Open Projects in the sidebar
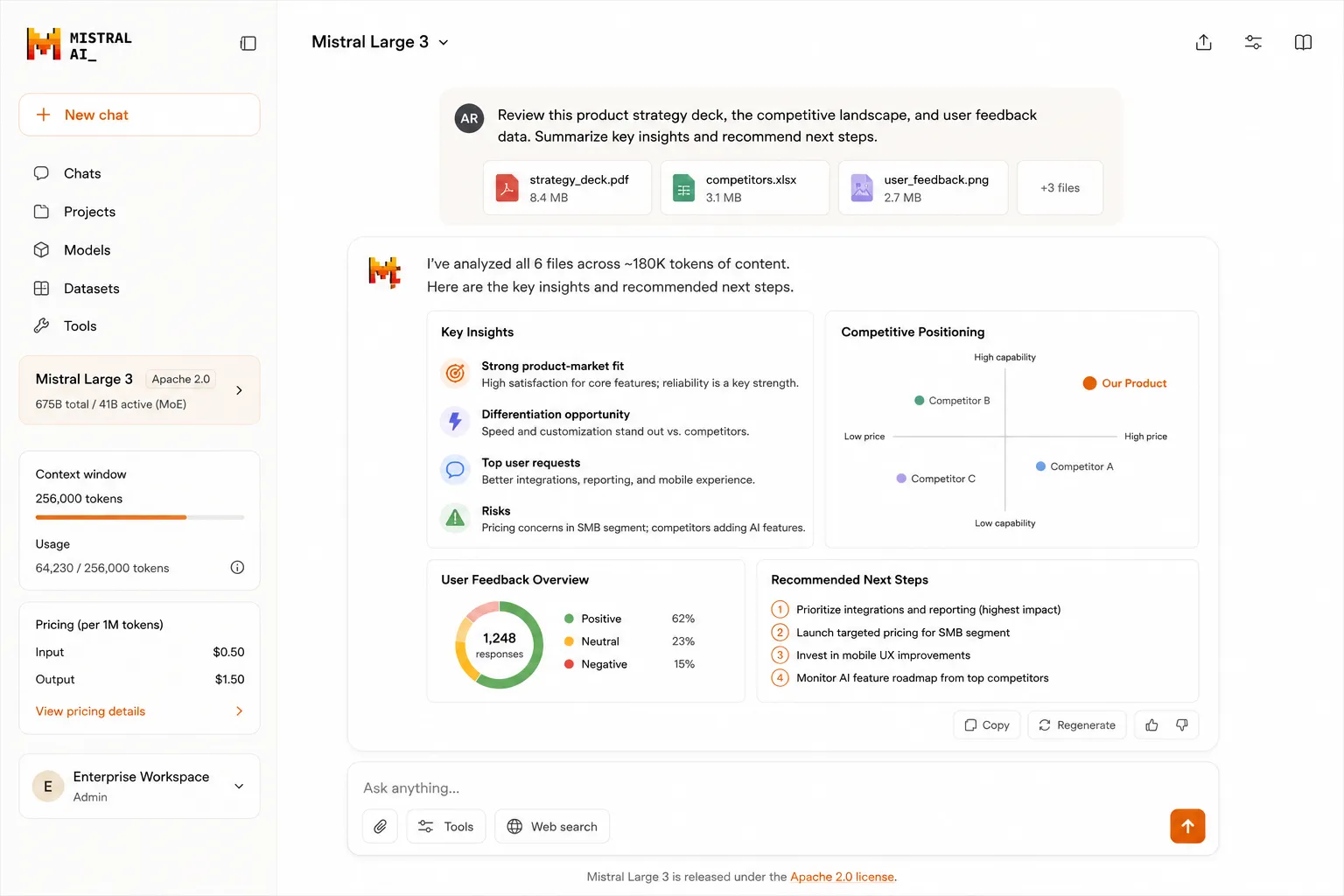This screenshot has height=896, width=1344. click(89, 212)
